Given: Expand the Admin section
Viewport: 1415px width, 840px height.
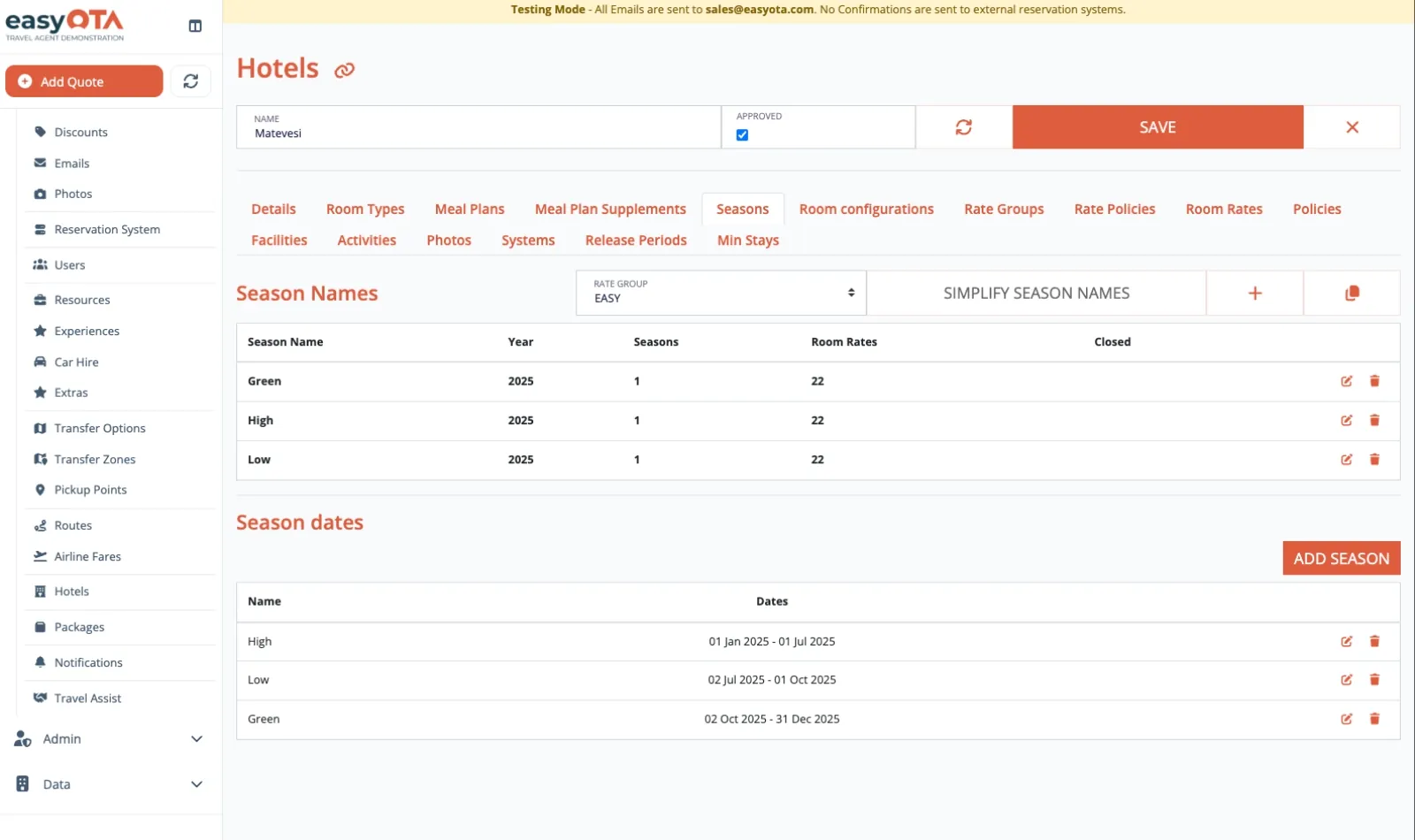Looking at the screenshot, I should (x=110, y=738).
